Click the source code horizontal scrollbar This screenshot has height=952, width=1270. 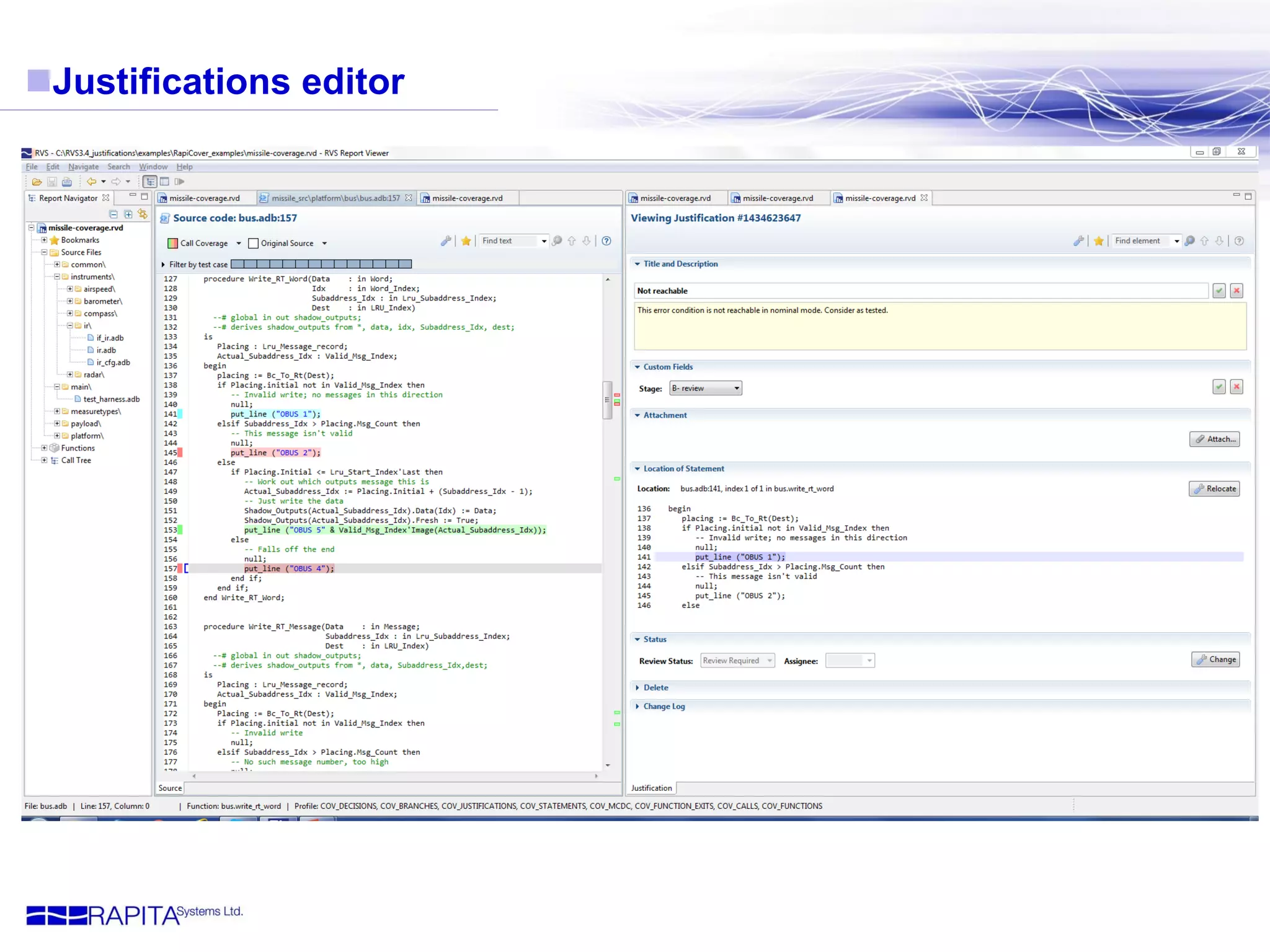pos(395,776)
